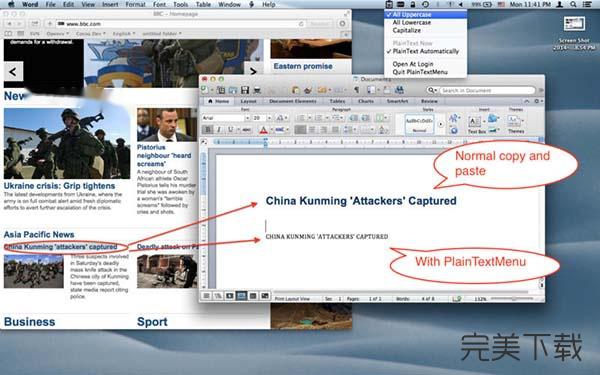Show paragraph marks with the pilcrow icon
600x375 pixels.
356,90
